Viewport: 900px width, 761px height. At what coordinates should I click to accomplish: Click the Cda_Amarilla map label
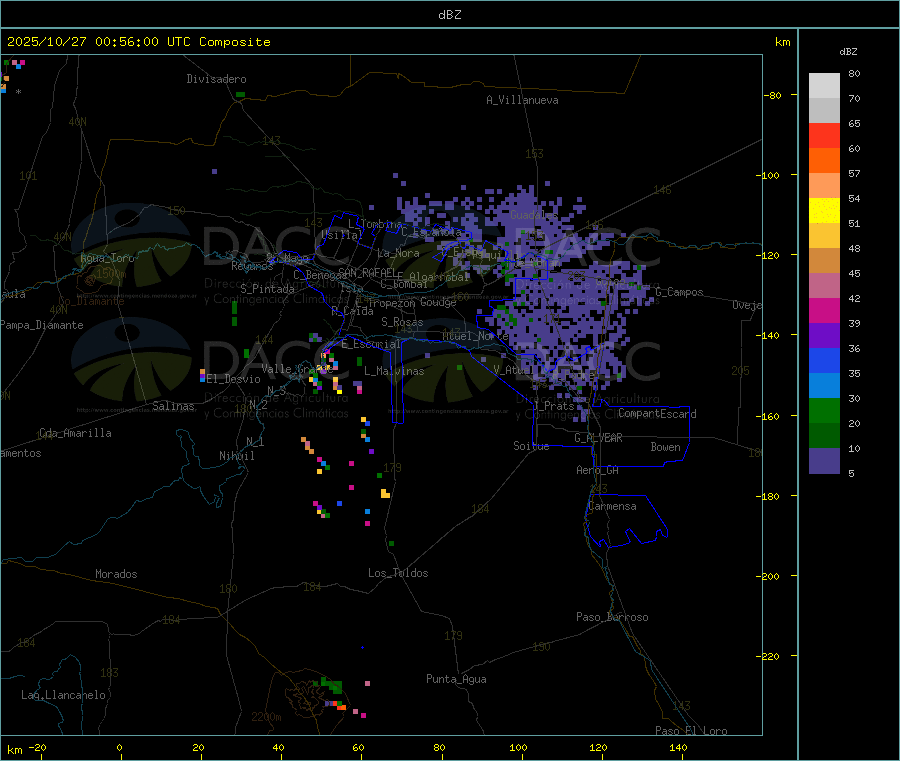[75, 433]
